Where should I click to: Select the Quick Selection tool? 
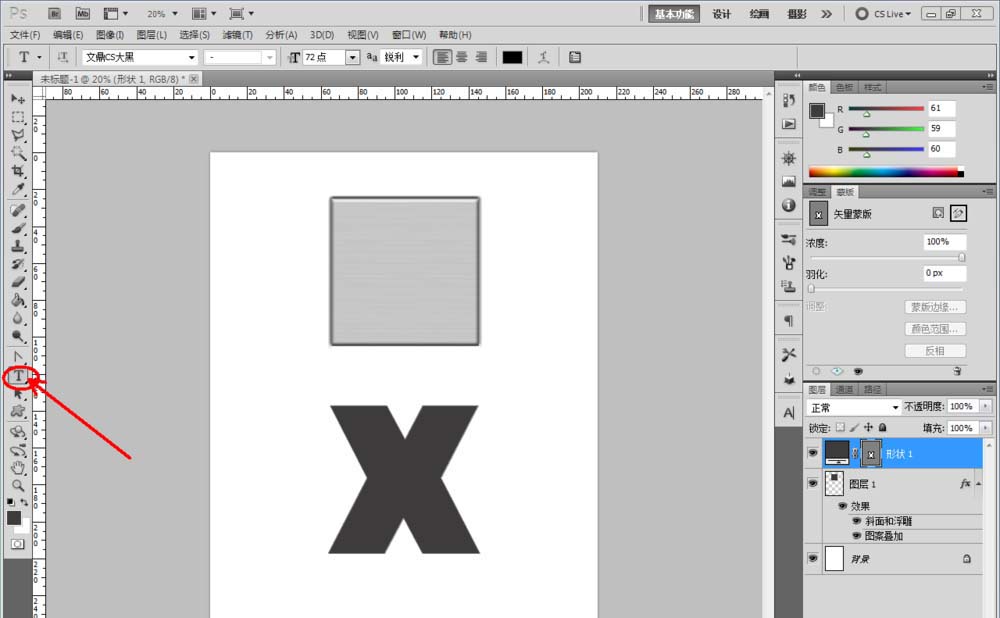[x=18, y=153]
